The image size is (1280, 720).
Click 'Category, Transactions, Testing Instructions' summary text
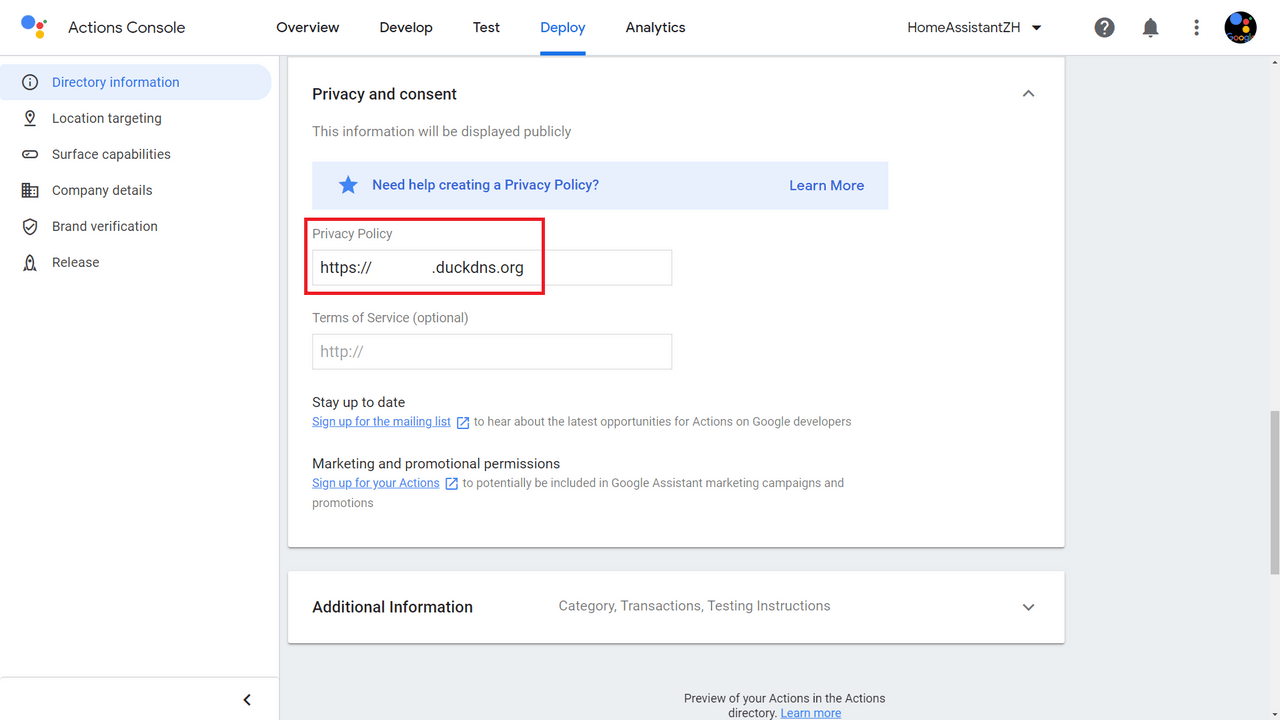click(x=694, y=606)
